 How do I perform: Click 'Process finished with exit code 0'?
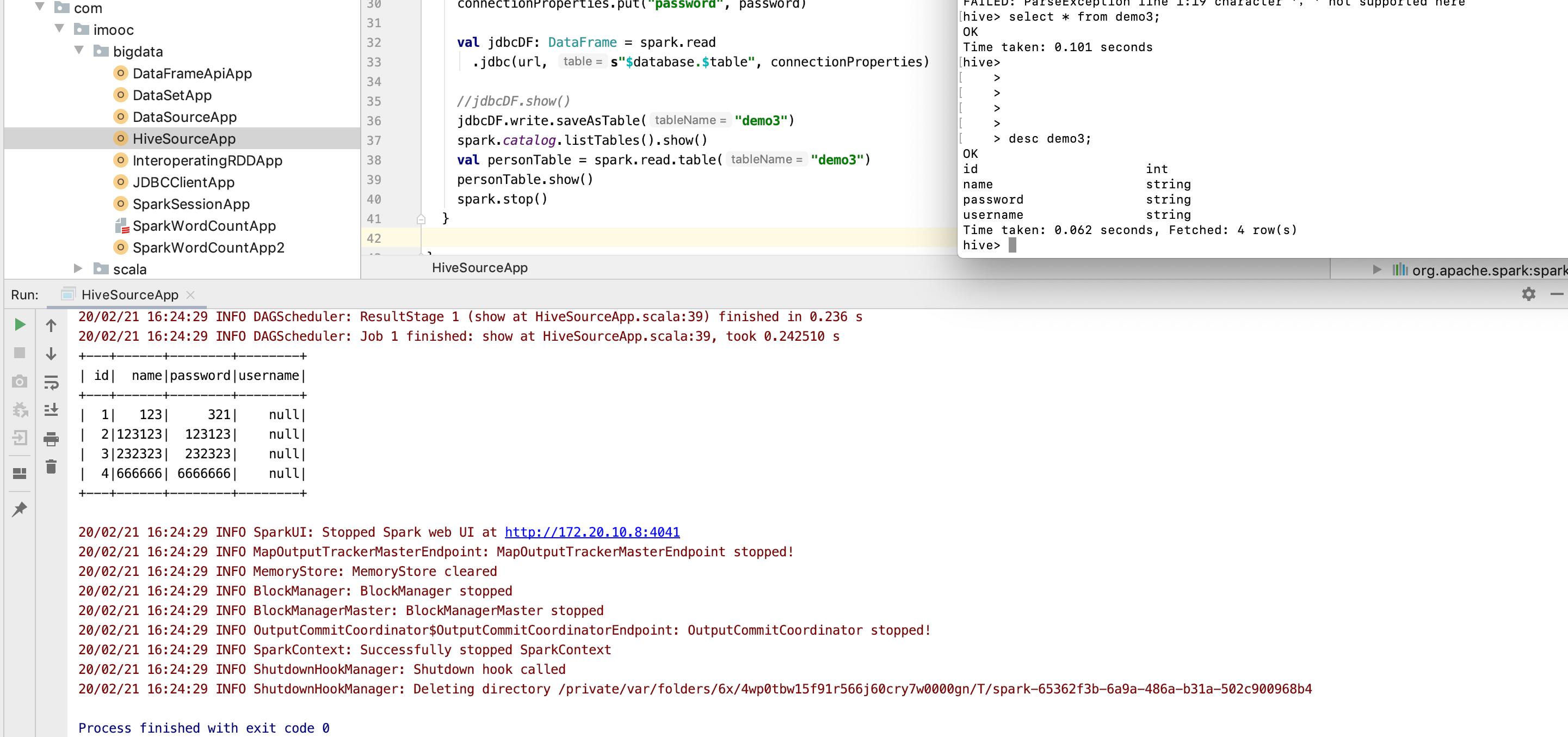204,728
